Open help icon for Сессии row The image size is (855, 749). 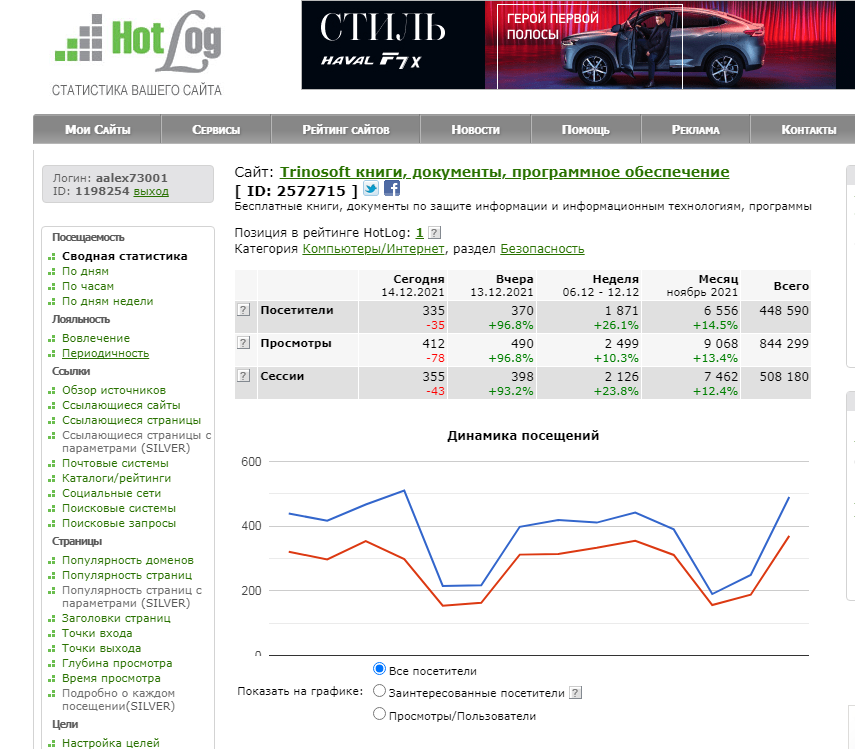(243, 376)
